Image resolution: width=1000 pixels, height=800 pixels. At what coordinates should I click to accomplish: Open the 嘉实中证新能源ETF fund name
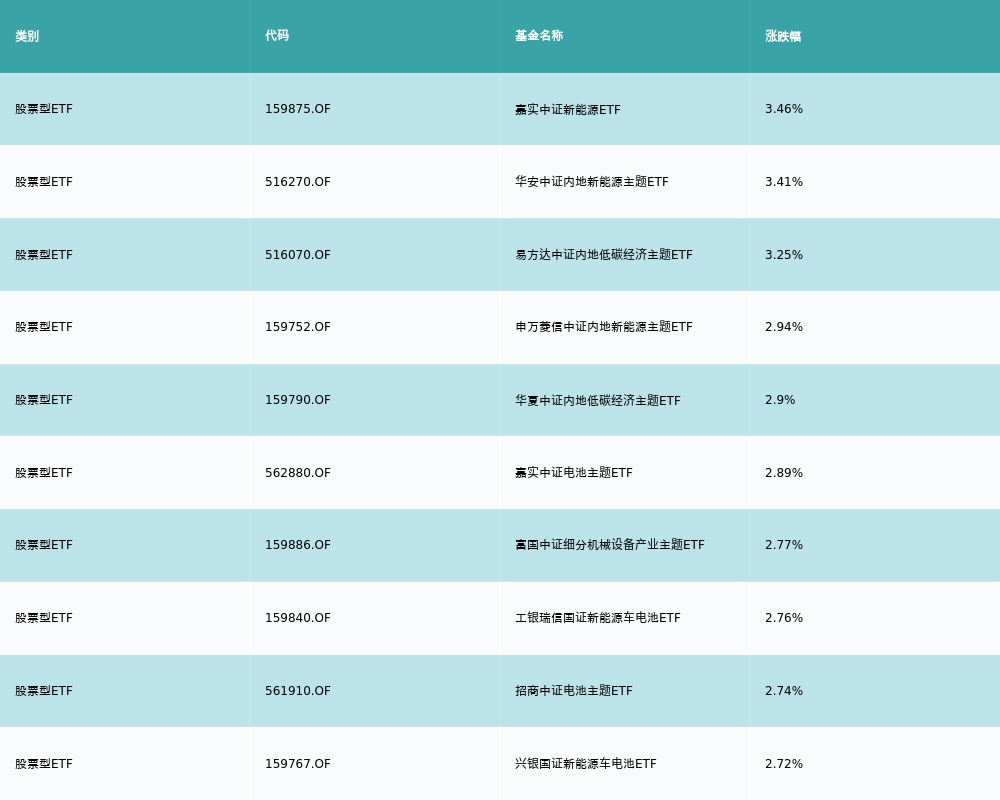tap(567, 109)
